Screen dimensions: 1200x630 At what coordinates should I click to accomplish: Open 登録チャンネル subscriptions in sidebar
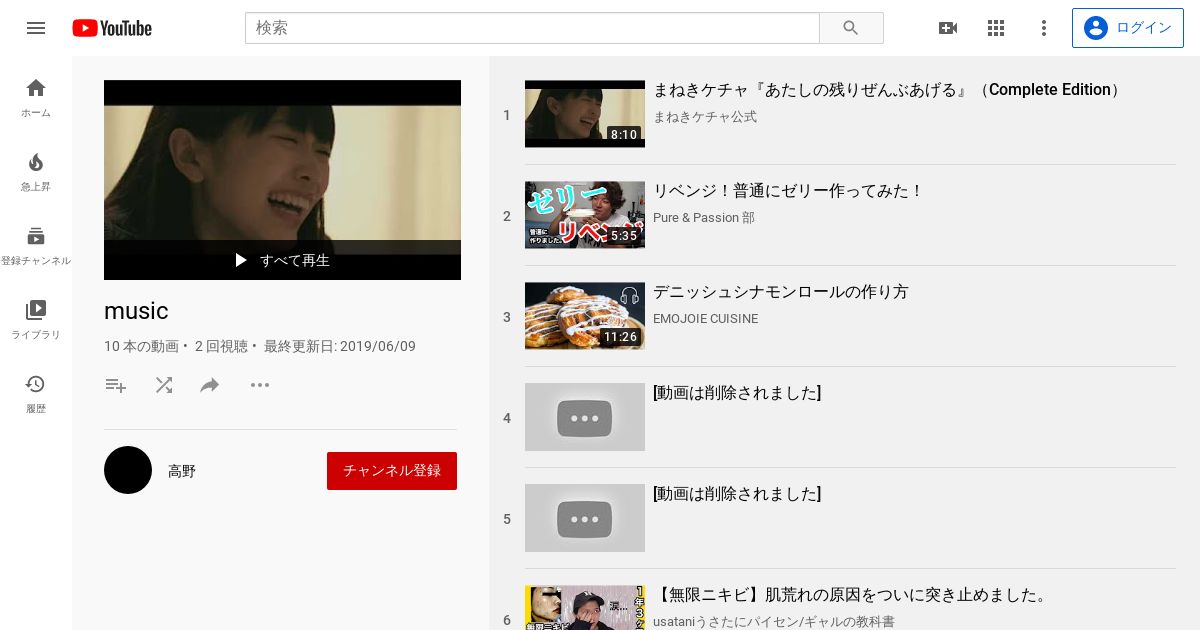click(36, 245)
